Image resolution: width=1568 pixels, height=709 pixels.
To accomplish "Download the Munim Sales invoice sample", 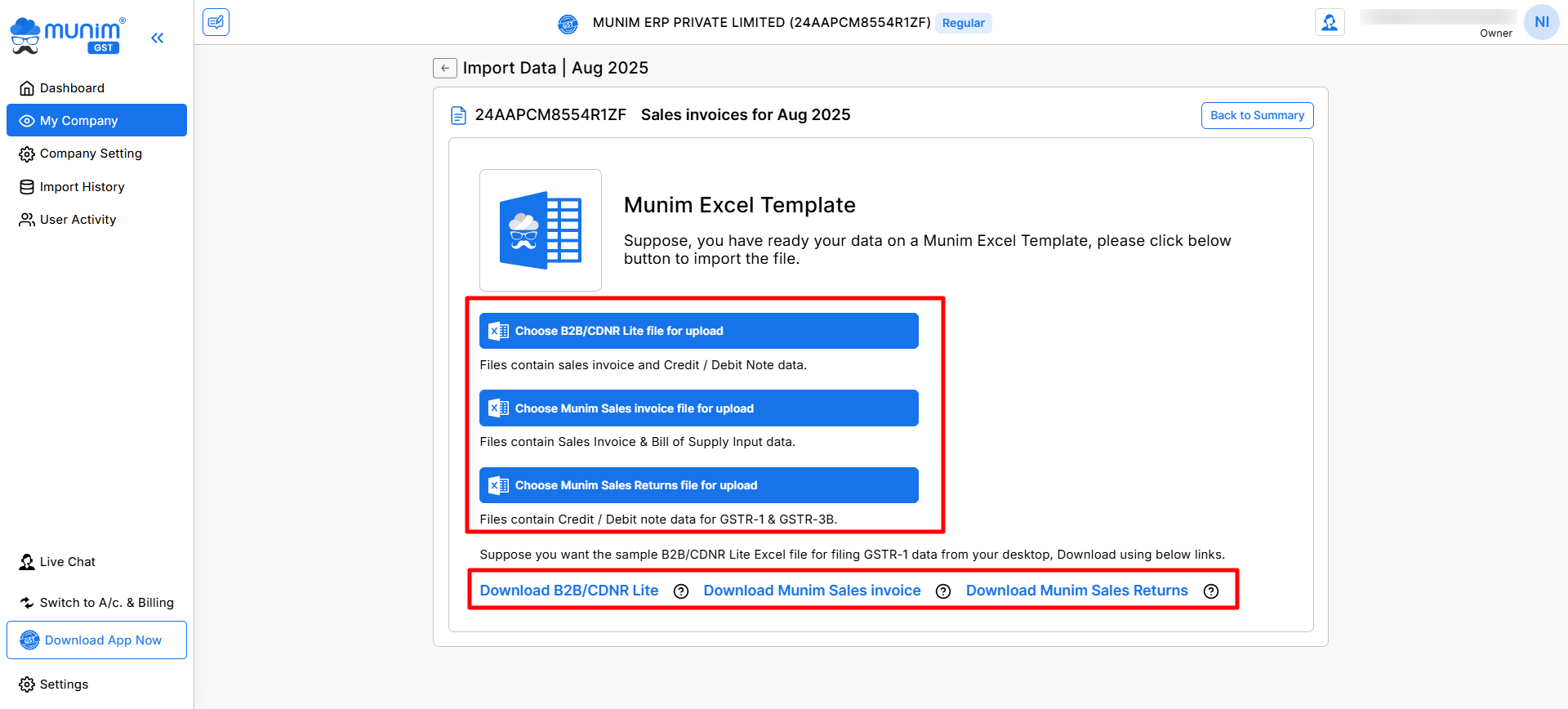I will [812, 591].
